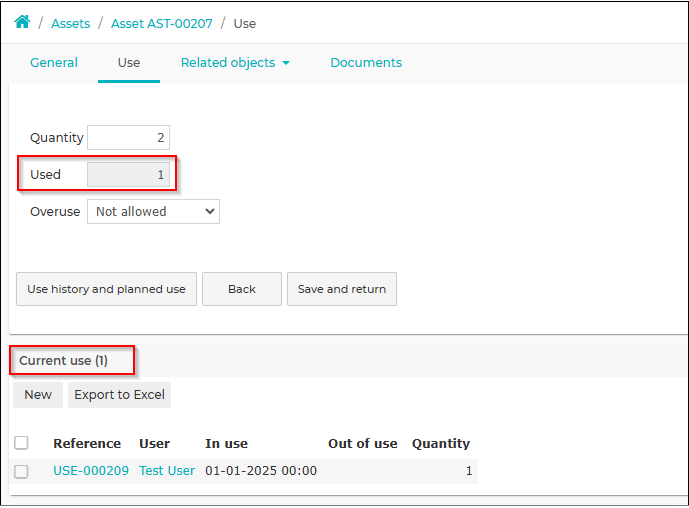Viewport: 689px width, 508px height.
Task: Open the Assets breadcrumb link
Action: (70, 24)
